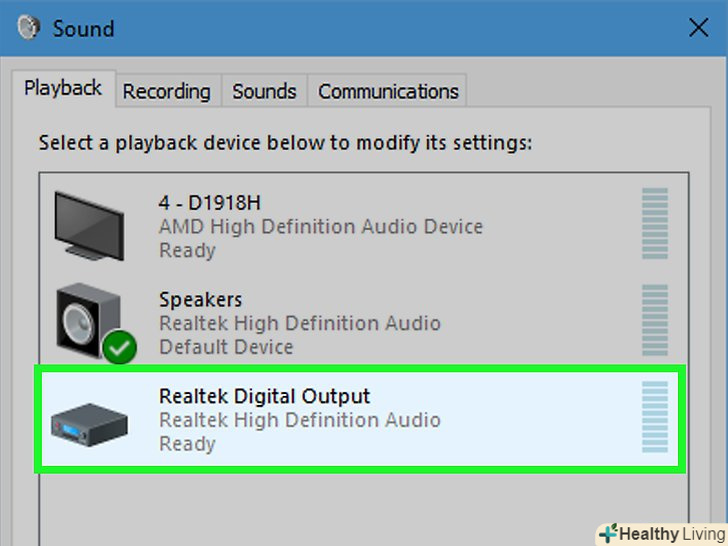Click the green default checkmark badge
The height and width of the screenshot is (546, 728).
pyautogui.click(x=119, y=346)
